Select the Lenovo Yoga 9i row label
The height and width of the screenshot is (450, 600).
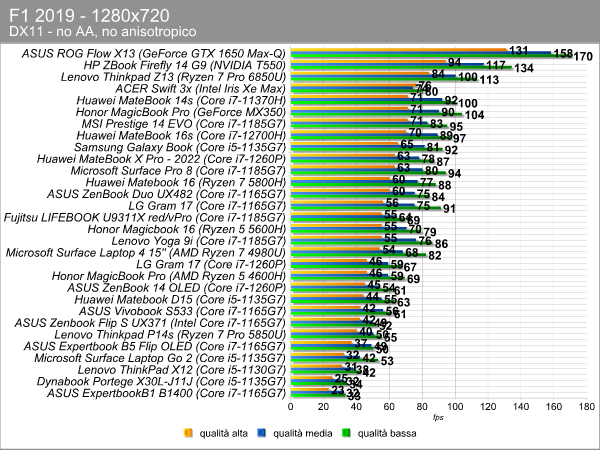[199, 241]
